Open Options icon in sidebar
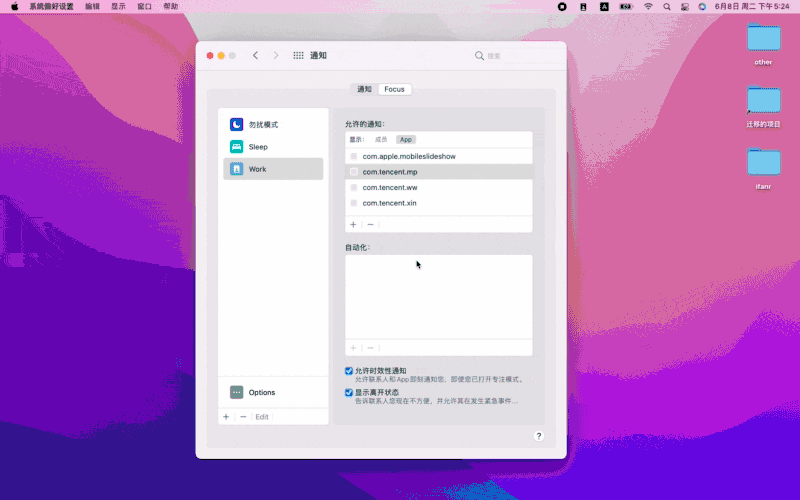This screenshot has width=800, height=500. 236,392
